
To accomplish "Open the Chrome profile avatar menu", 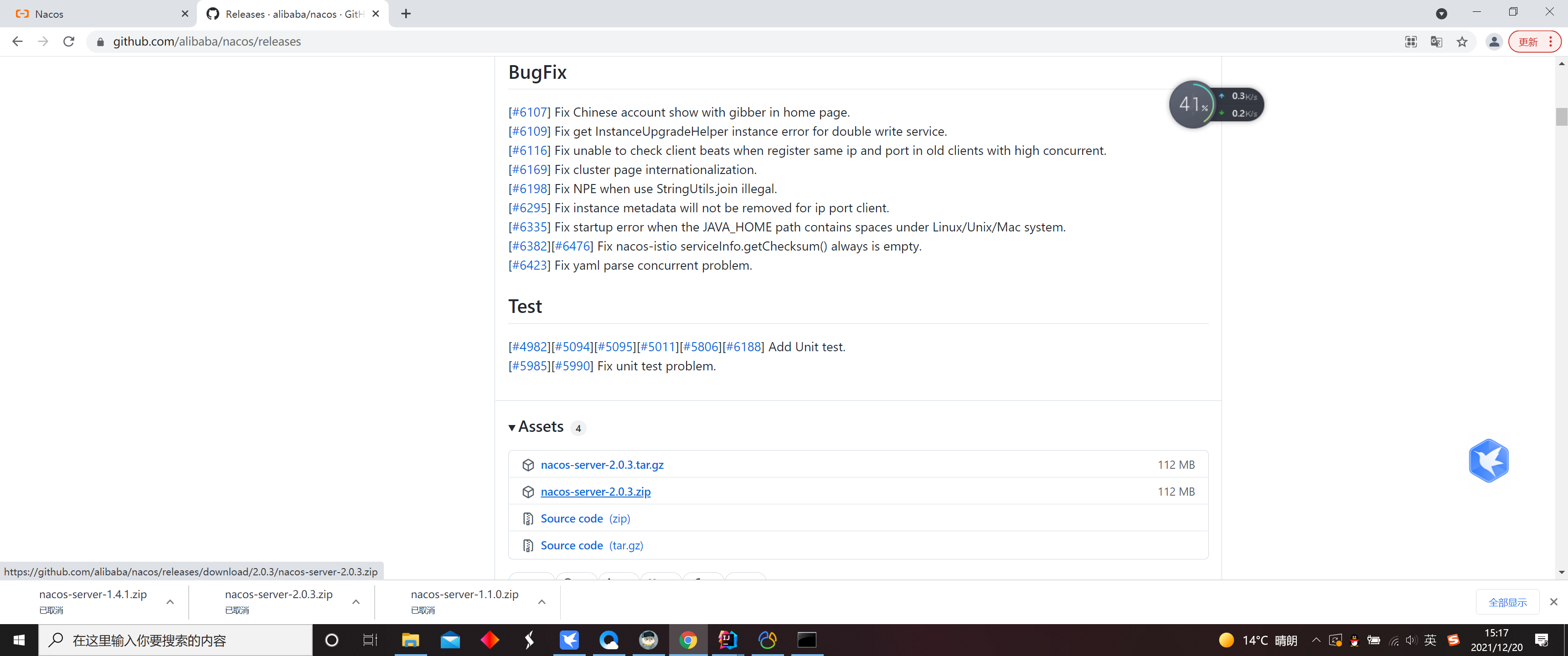I will click(1494, 41).
